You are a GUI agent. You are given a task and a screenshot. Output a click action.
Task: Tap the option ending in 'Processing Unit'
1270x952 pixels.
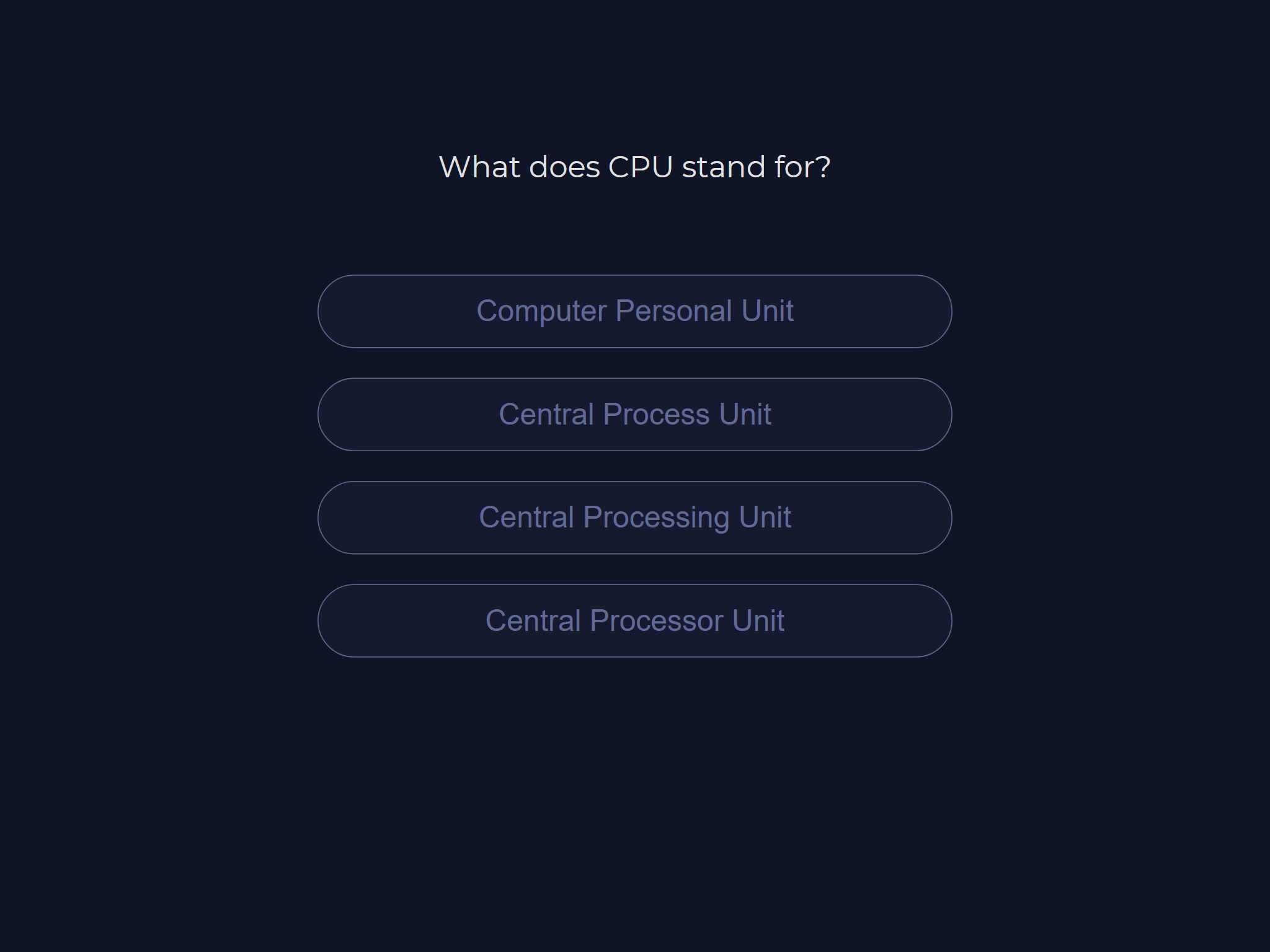[x=634, y=518]
